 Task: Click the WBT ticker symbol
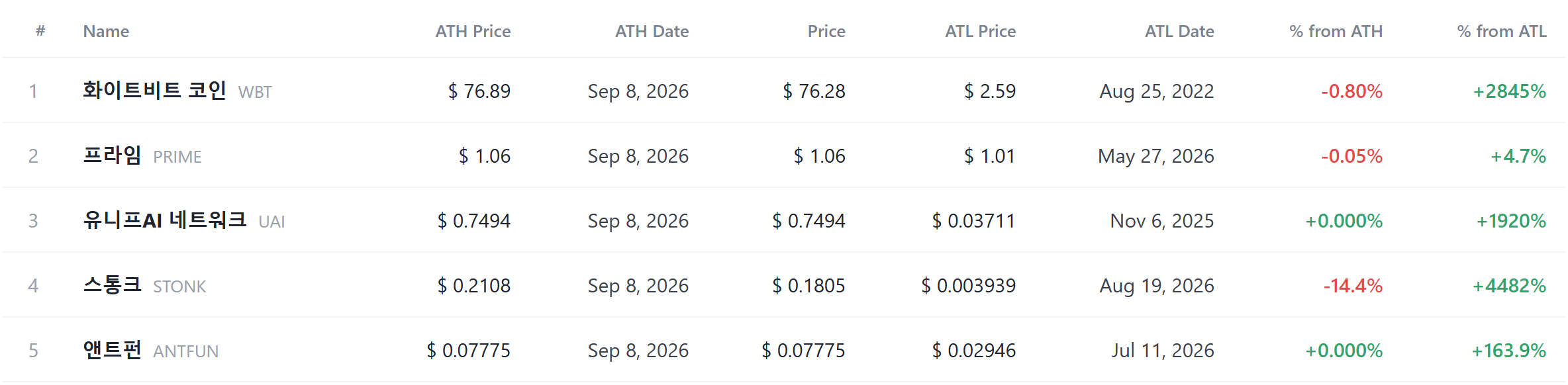tap(255, 92)
